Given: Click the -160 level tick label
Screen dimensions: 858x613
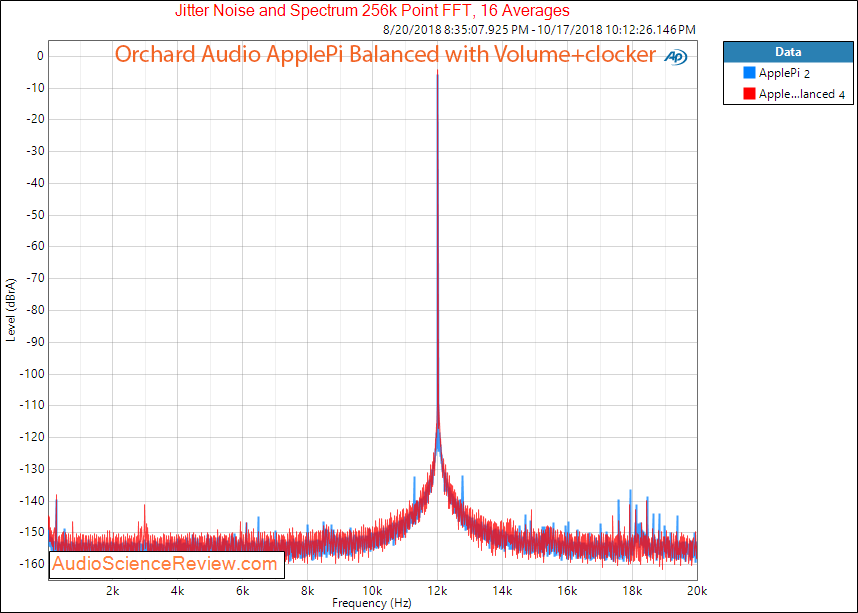Looking at the screenshot, I should tap(32, 564).
